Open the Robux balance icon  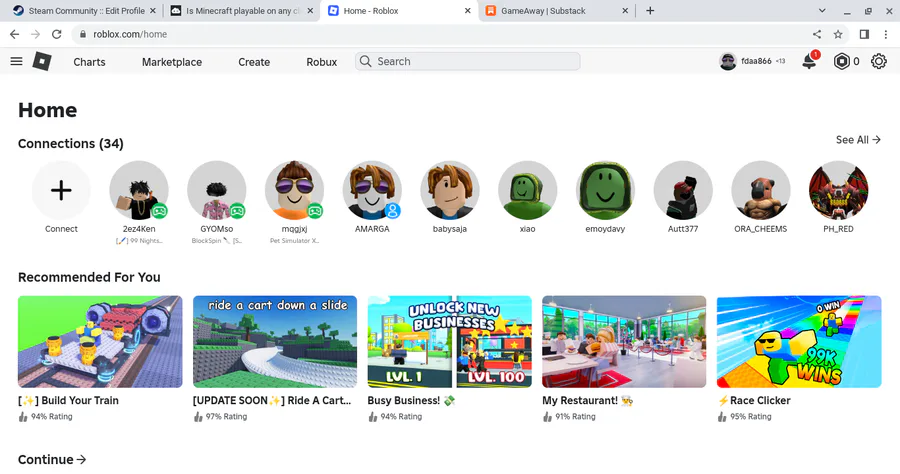tap(841, 61)
